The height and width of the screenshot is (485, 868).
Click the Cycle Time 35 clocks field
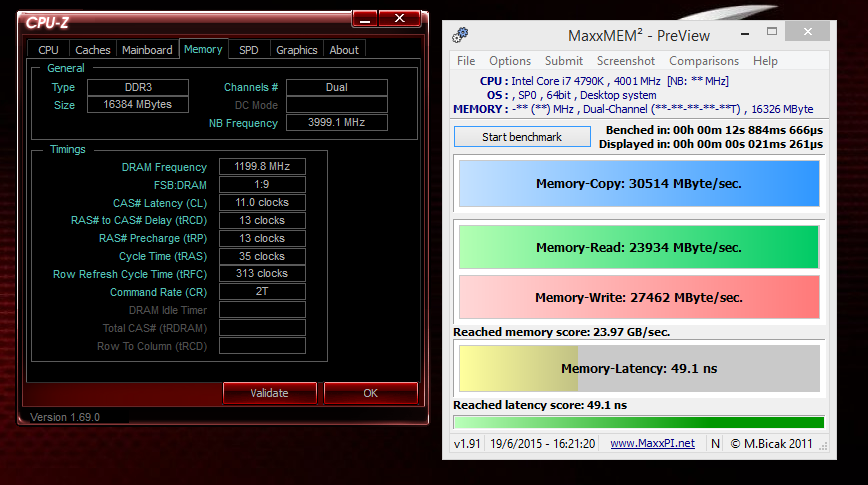coord(262,256)
